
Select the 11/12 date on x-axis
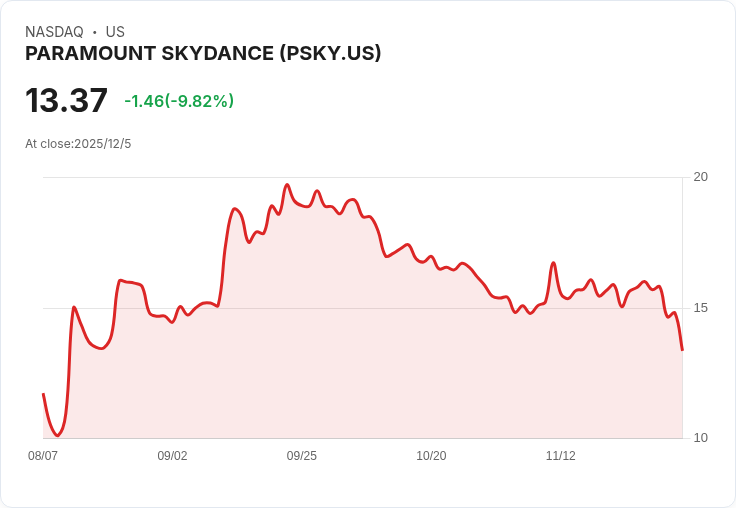(x=560, y=456)
